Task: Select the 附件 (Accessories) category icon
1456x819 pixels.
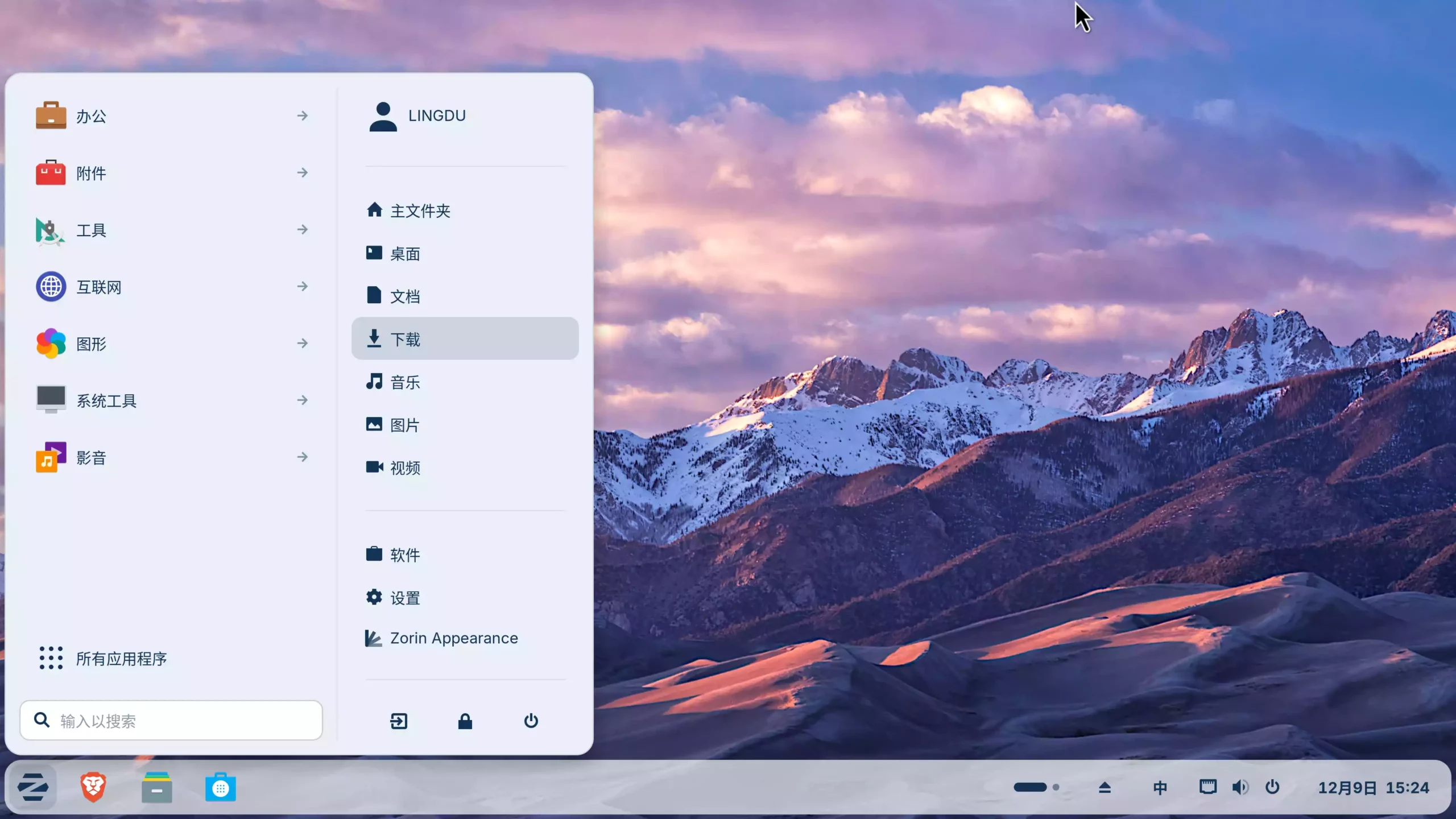Action: 50,172
